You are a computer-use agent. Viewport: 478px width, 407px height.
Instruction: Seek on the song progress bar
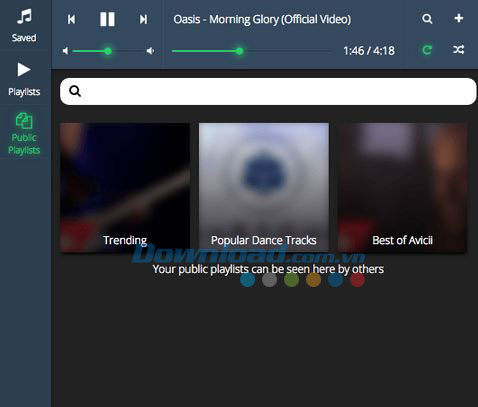click(252, 51)
